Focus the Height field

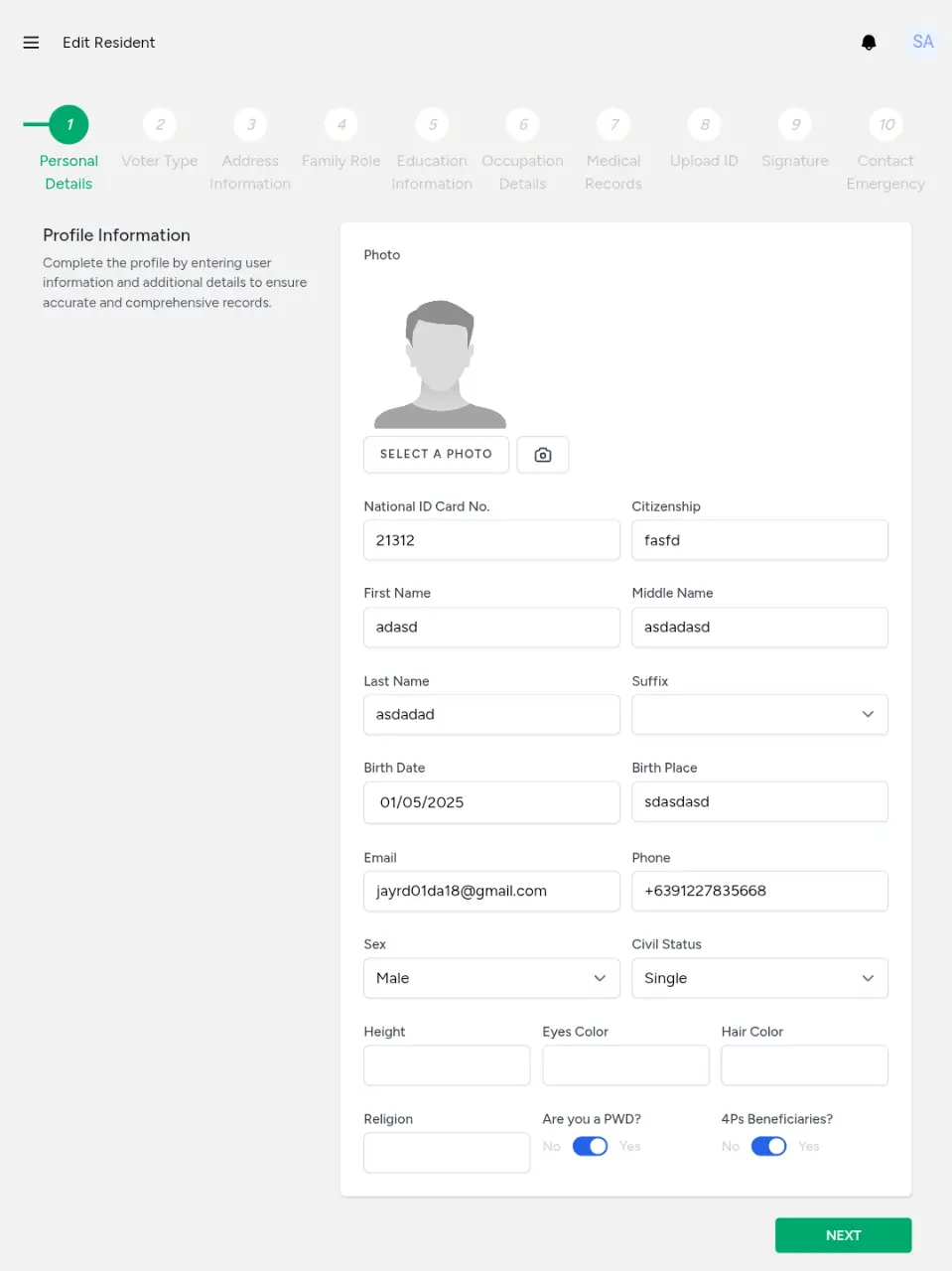[x=447, y=1065]
